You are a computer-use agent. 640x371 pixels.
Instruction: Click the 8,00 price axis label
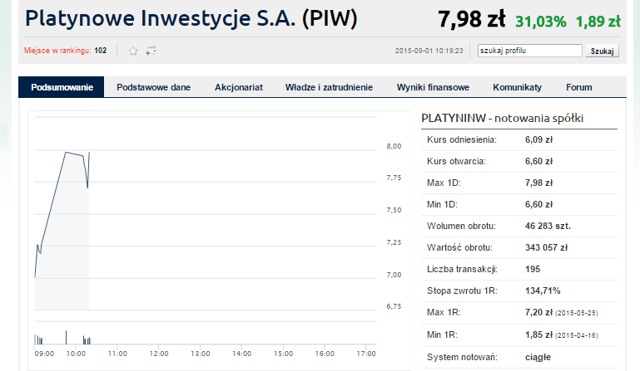[394, 146]
